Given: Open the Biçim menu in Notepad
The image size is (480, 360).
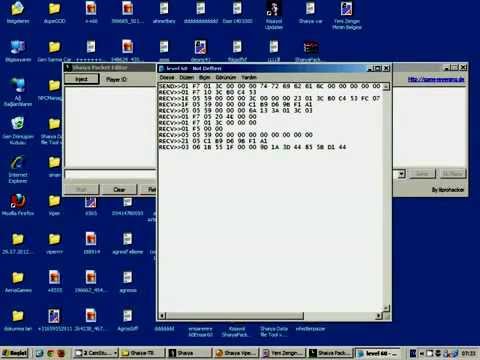Looking at the screenshot, I should point(205,77).
